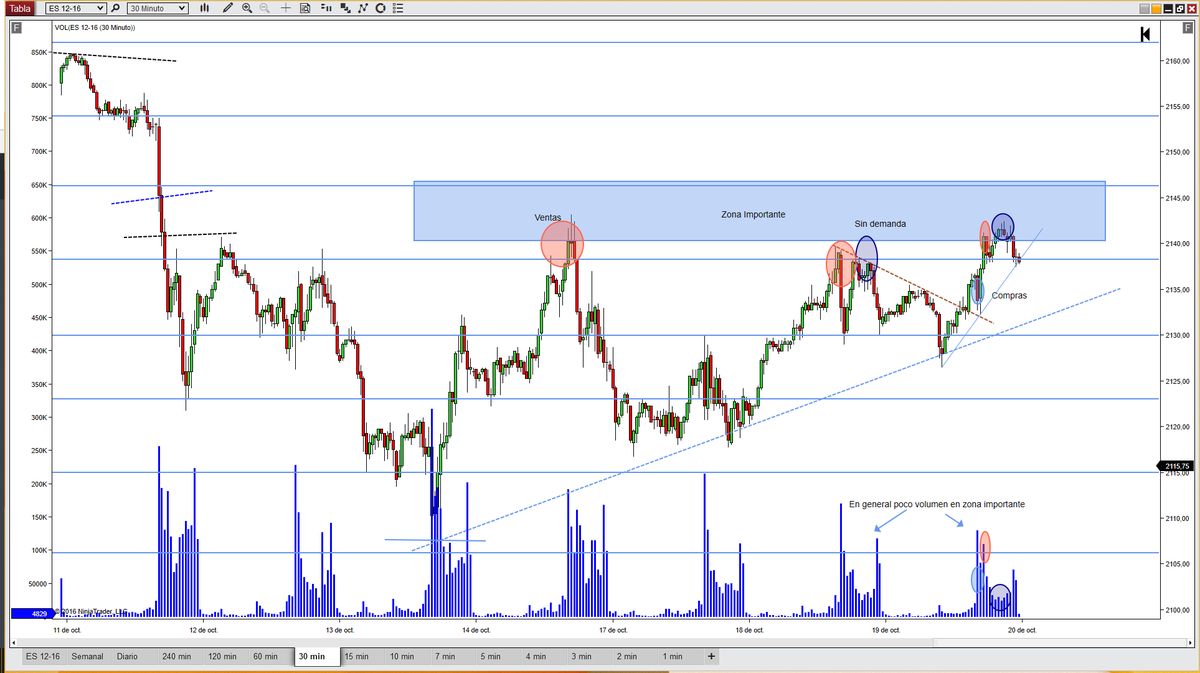Click the 'Ventas' annotation text
The image size is (1200, 673).
point(548,217)
